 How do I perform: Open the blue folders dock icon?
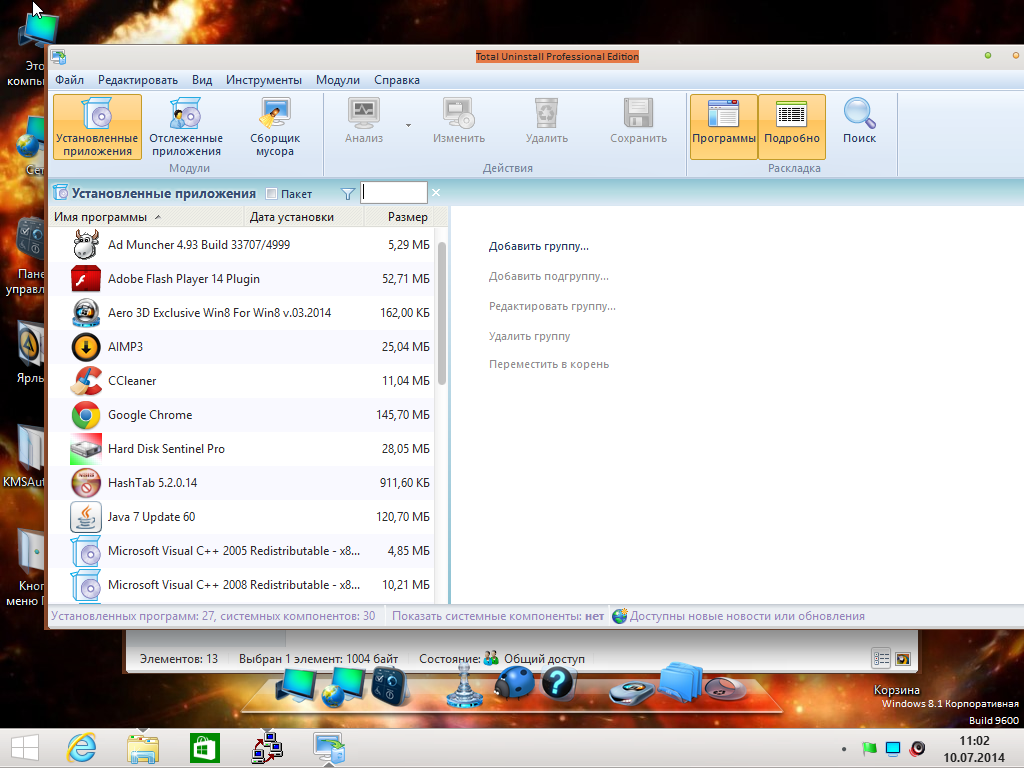680,682
